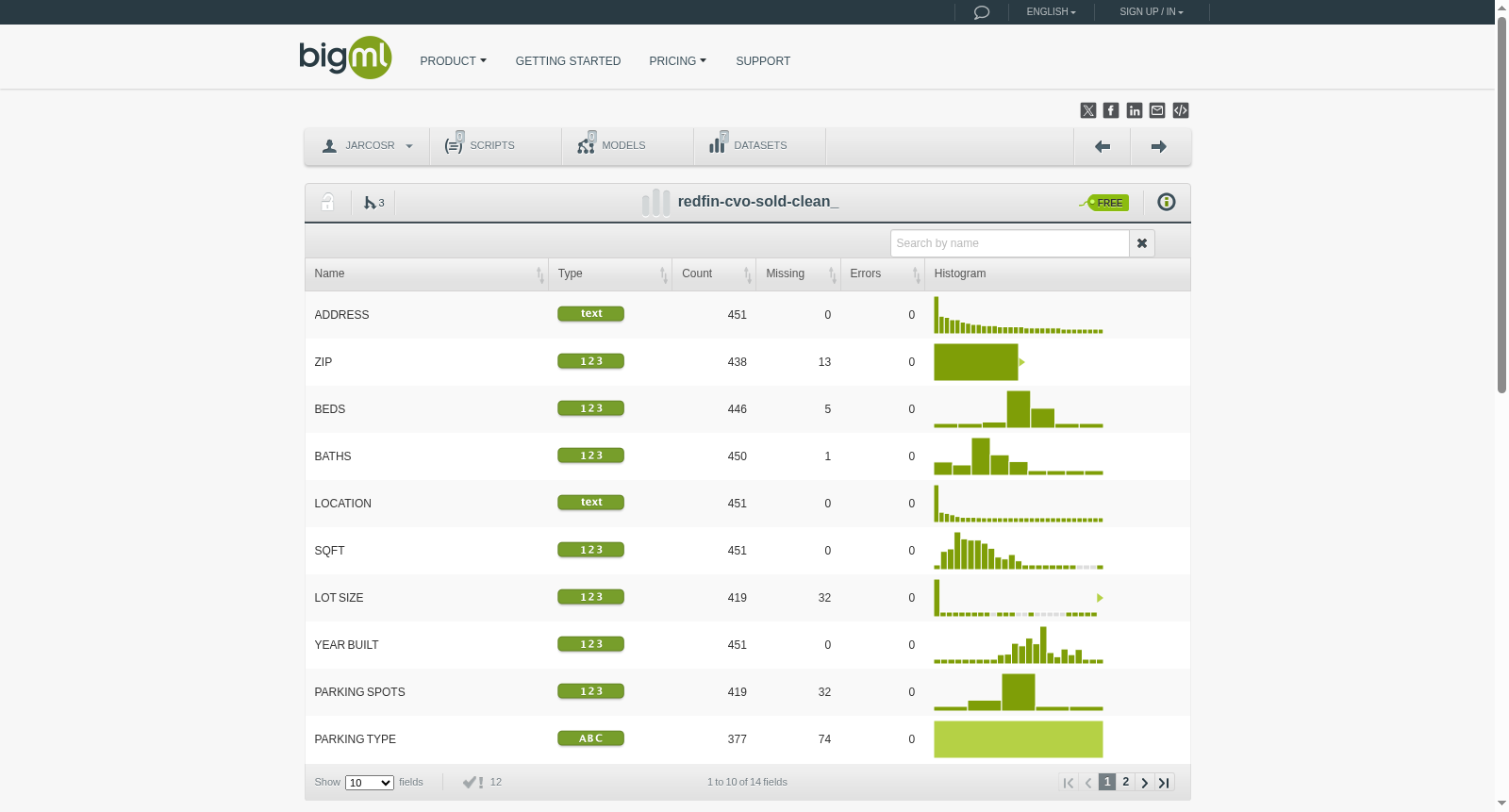This screenshot has width=1509, height=812.
Task: Go to previous page of fields
Action: (x=1088, y=782)
